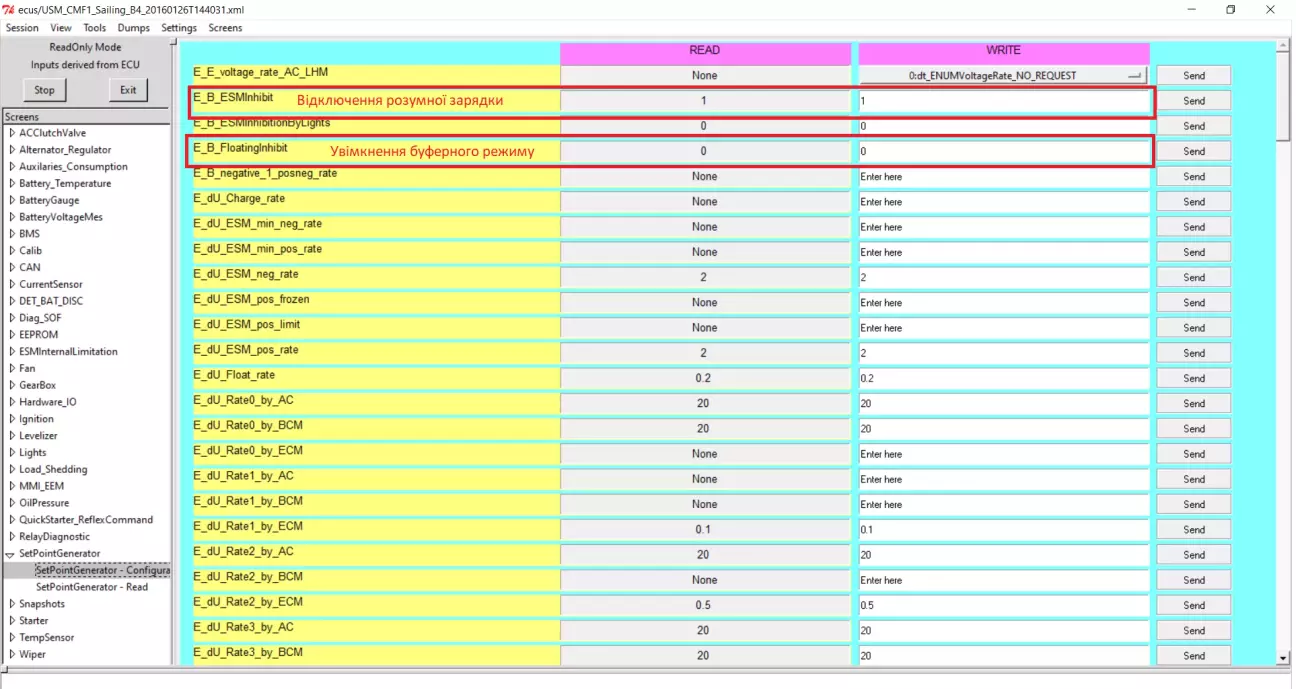Select RelayDiagnostic in the screens tree
The image size is (1296, 689).
54,537
